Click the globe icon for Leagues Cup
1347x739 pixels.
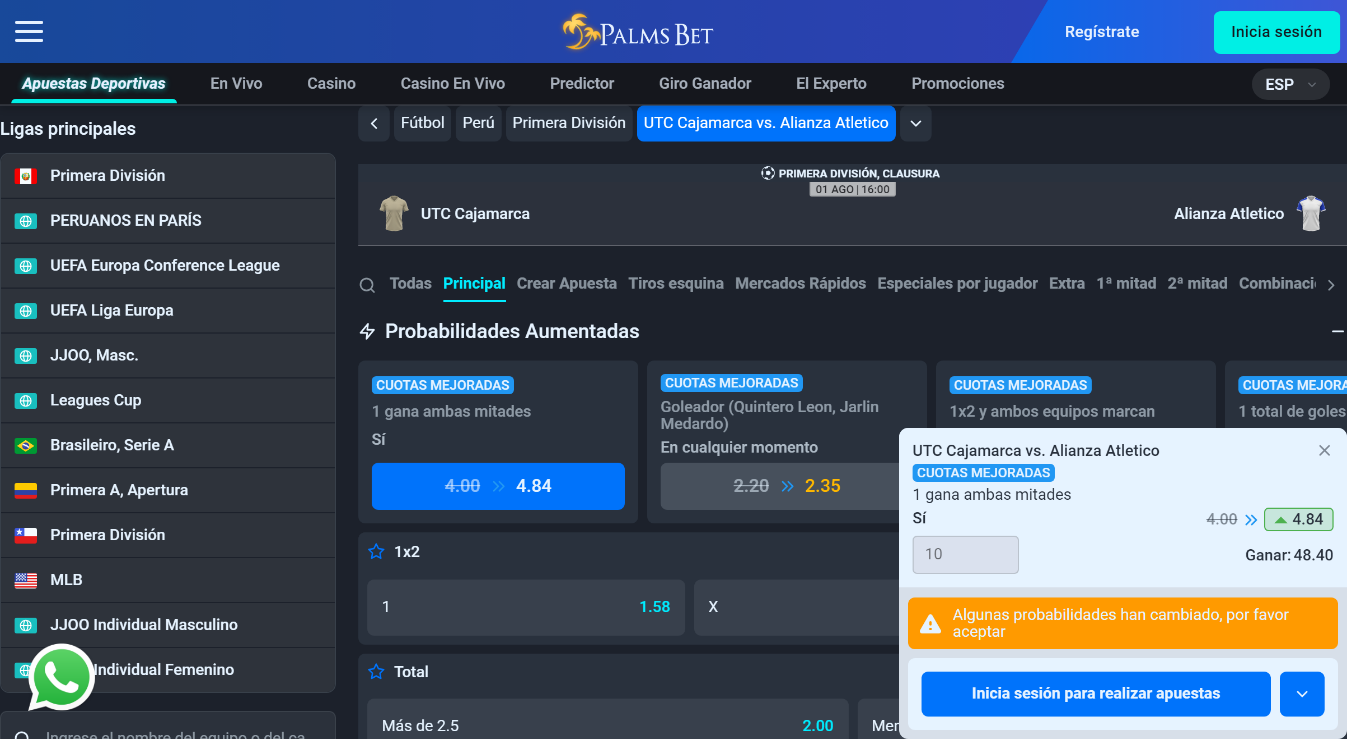click(x=26, y=401)
